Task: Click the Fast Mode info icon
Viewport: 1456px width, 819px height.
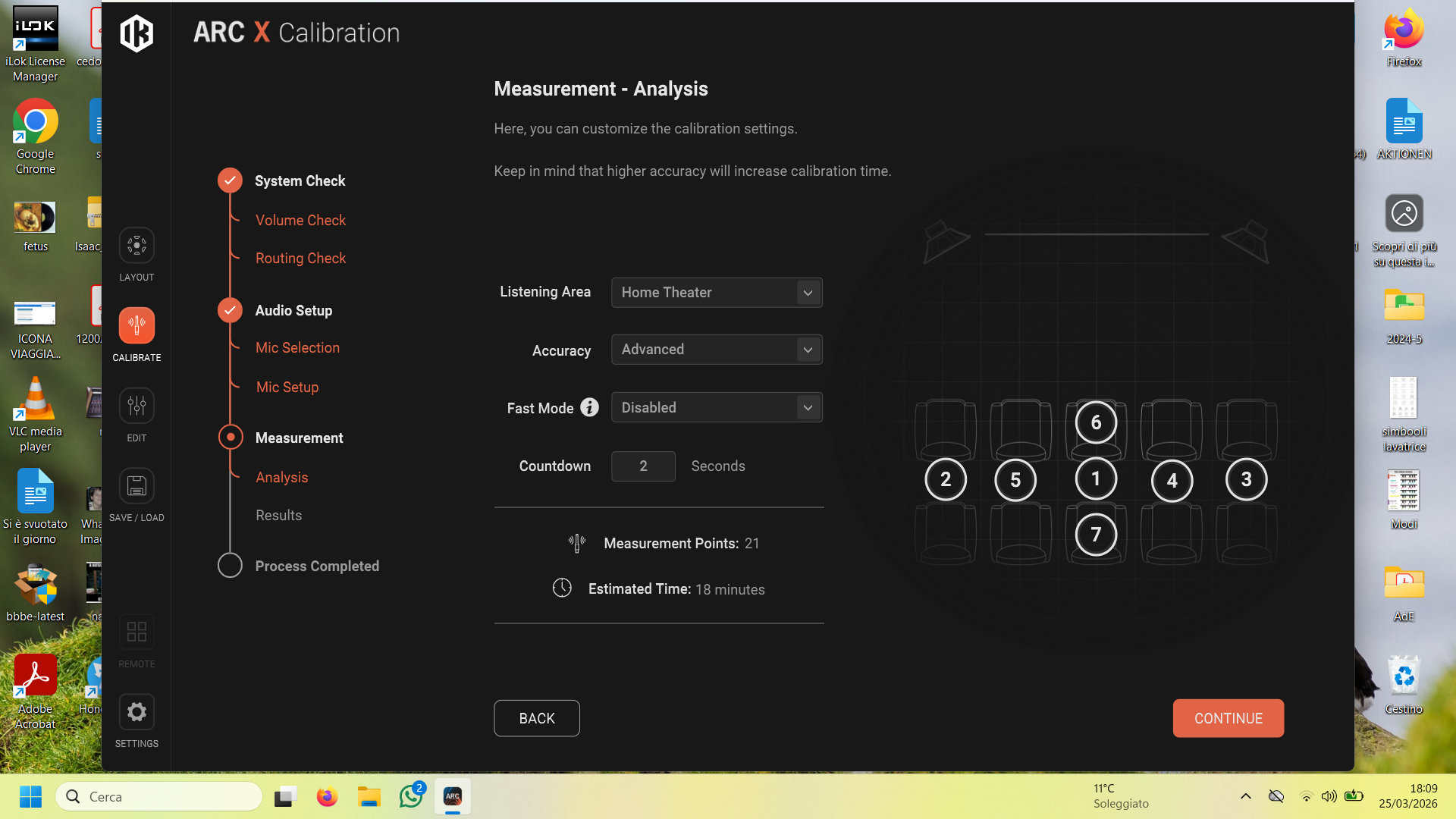Action: click(589, 407)
